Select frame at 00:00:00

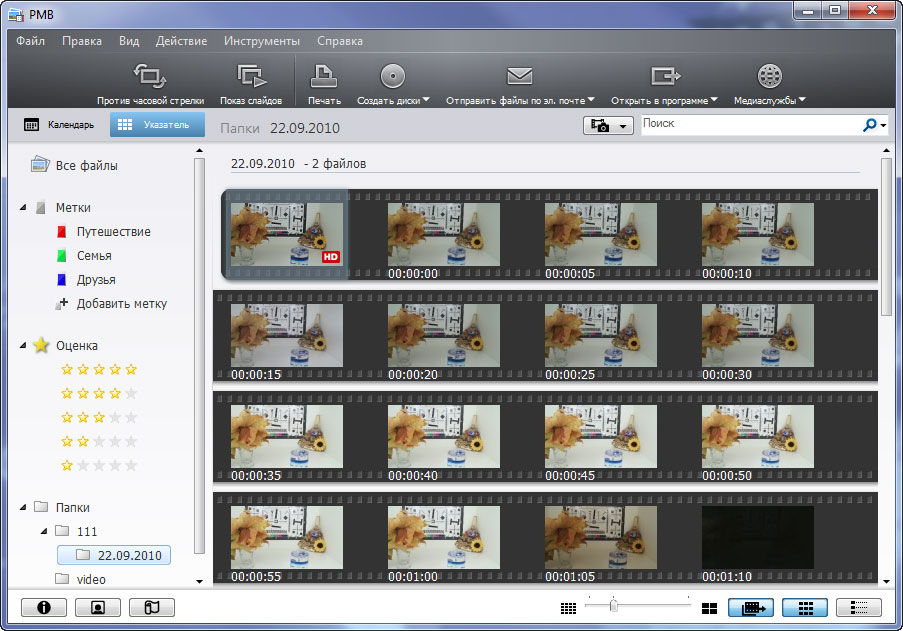443,234
